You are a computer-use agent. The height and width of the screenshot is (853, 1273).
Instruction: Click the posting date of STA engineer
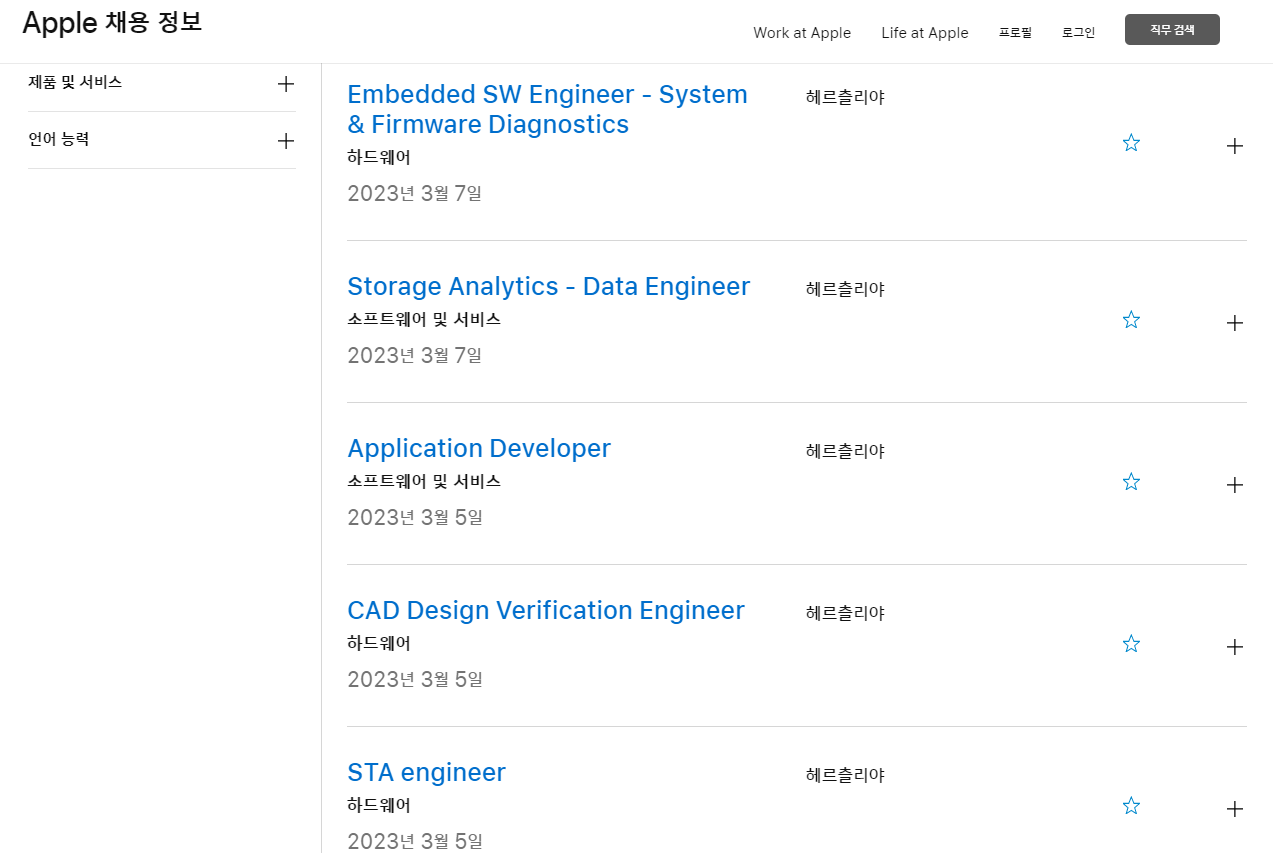click(x=415, y=841)
